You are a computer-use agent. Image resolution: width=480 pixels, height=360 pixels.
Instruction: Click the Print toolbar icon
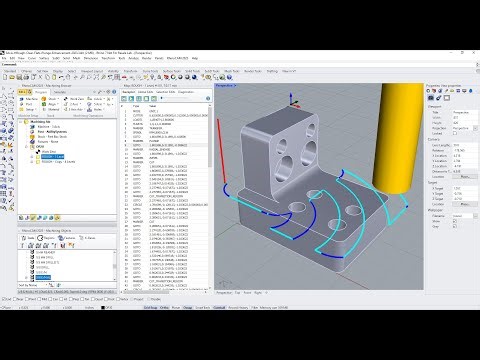pyautogui.click(x=26, y=77)
